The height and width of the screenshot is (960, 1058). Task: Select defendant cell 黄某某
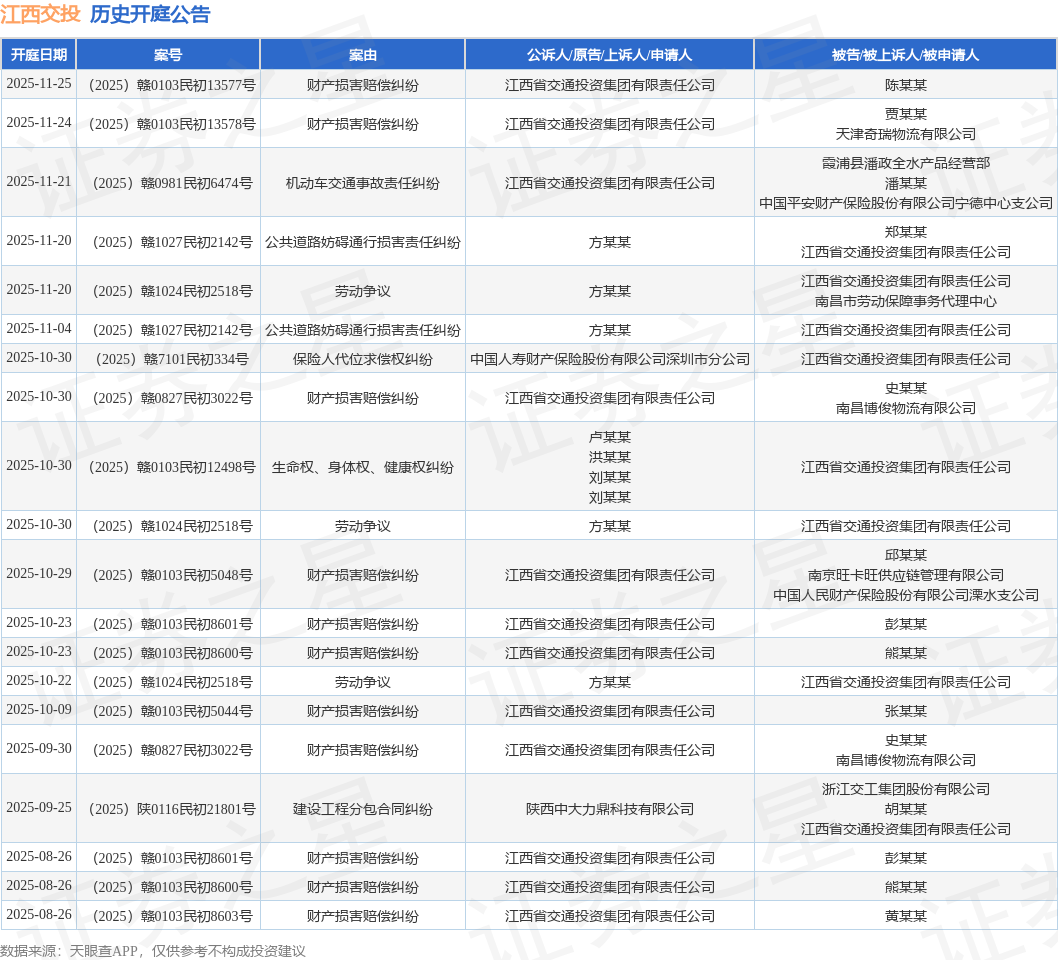(906, 916)
